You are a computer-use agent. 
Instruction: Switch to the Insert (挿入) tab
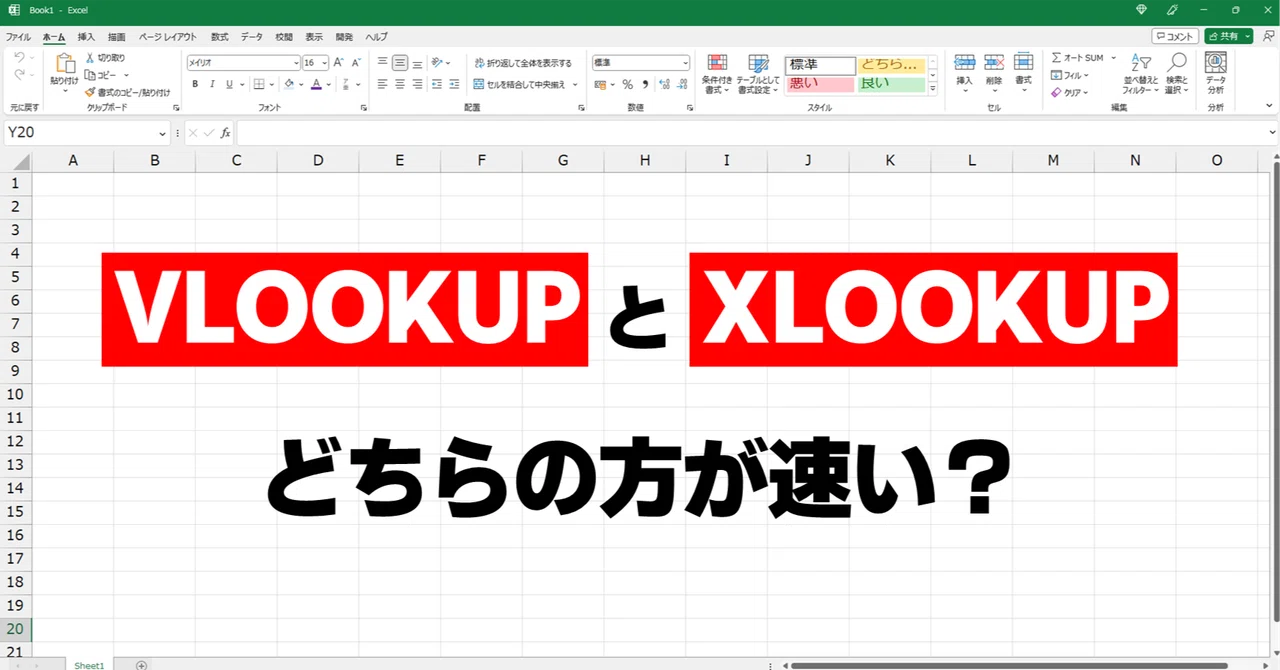pyautogui.click(x=86, y=37)
